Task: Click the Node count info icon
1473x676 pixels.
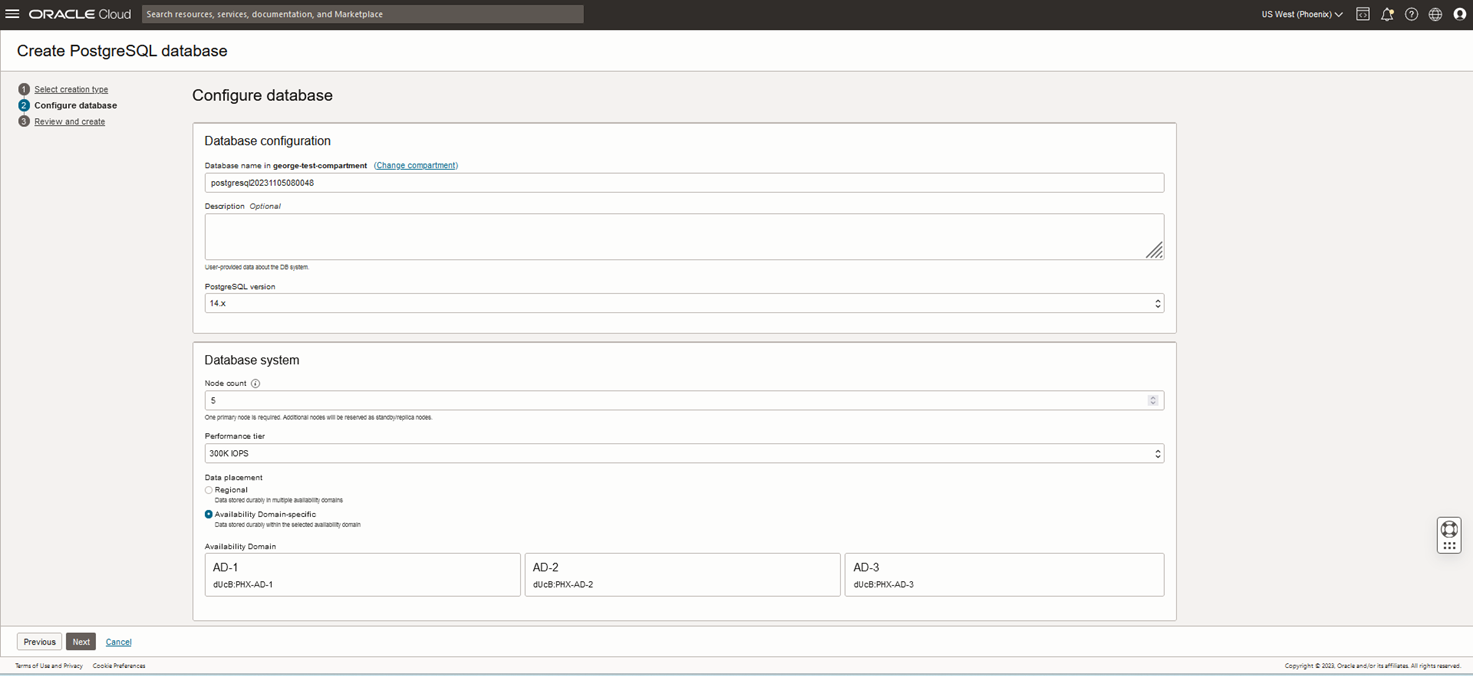Action: click(255, 384)
